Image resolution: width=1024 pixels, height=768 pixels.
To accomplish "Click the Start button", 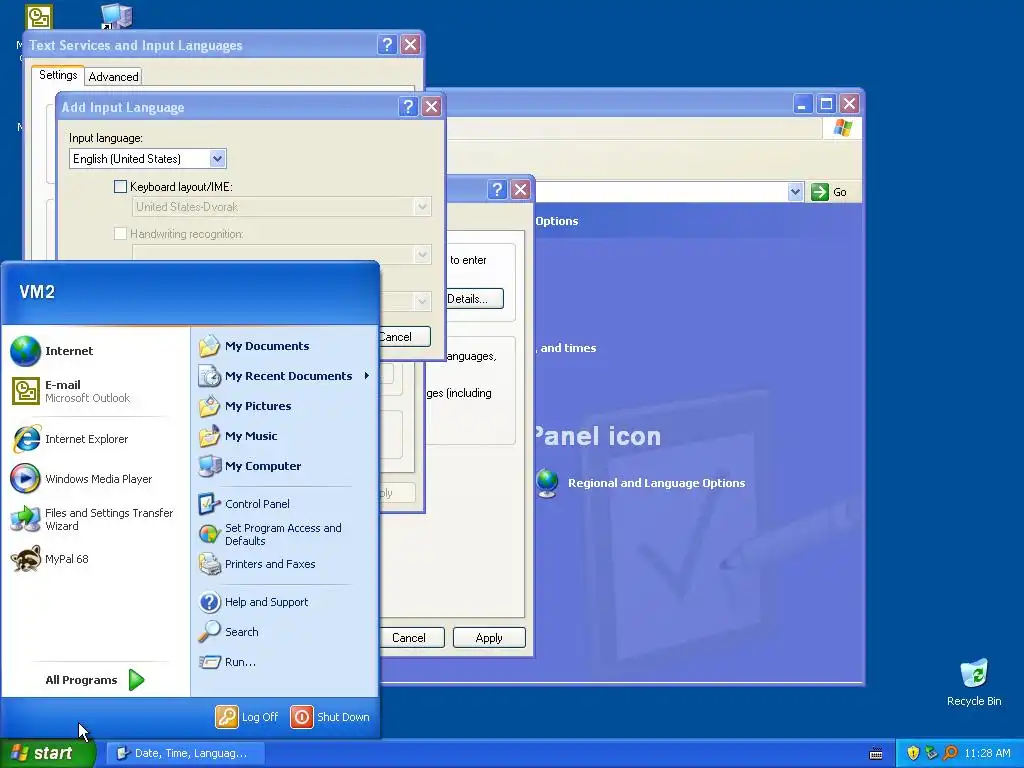I will point(47,753).
